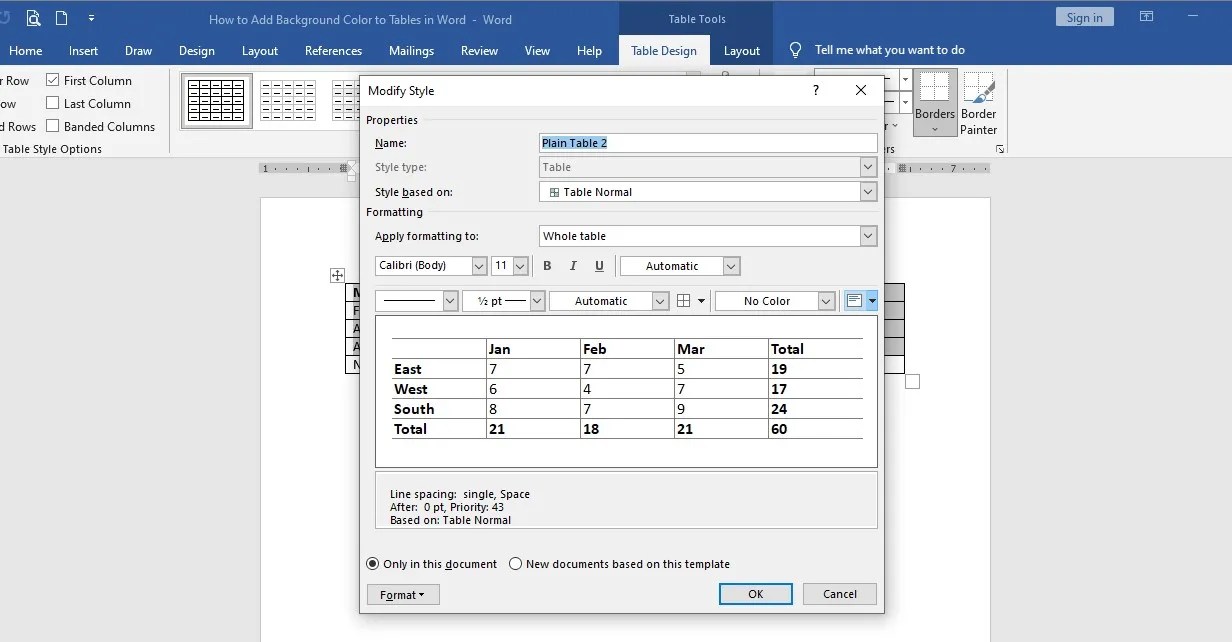This screenshot has height=642, width=1232.
Task: Click the new blank document Quick Access icon
Action: pyautogui.click(x=62, y=17)
